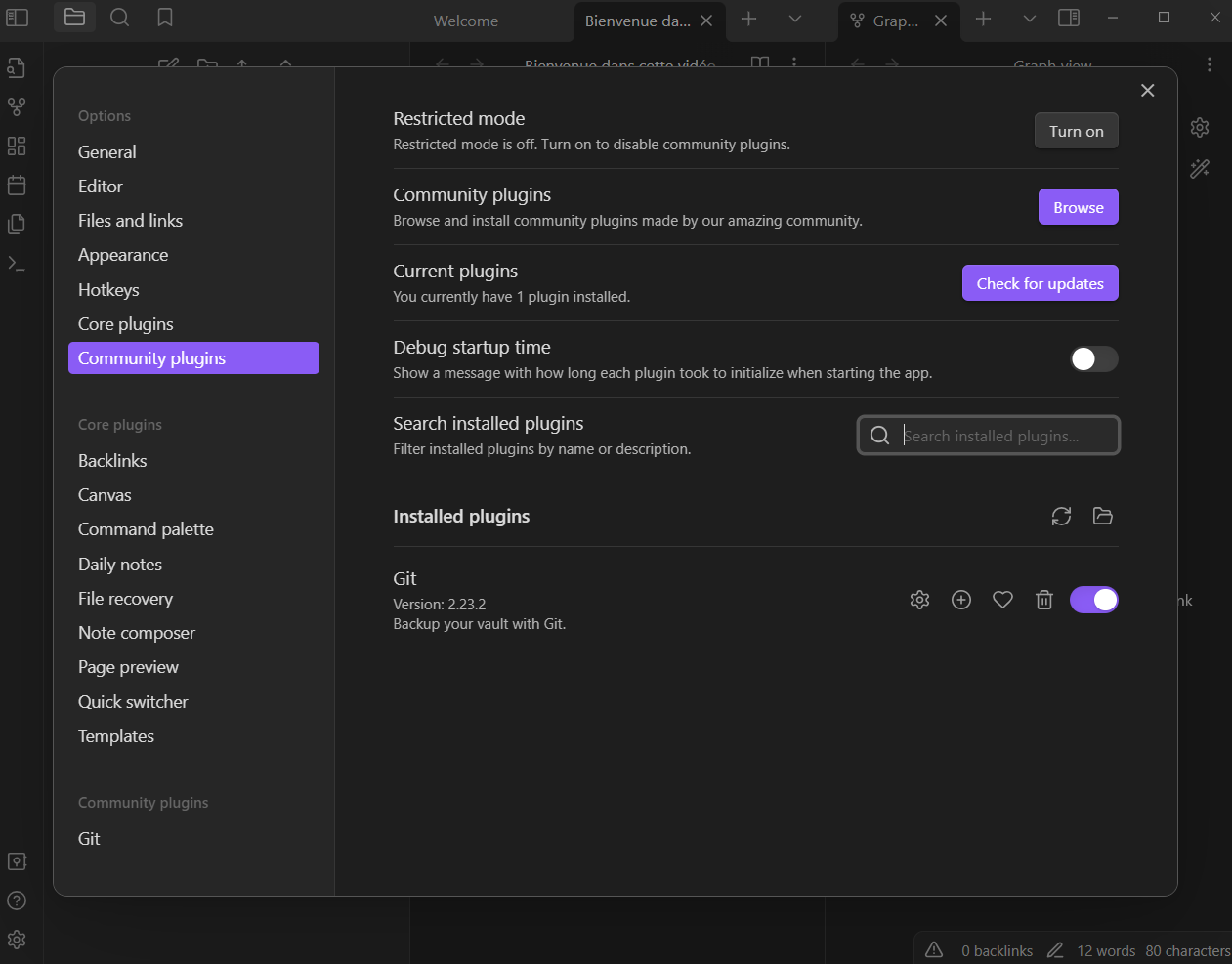Focus the Search installed plugins field
This screenshot has height=964, width=1232.
[x=1001, y=436]
